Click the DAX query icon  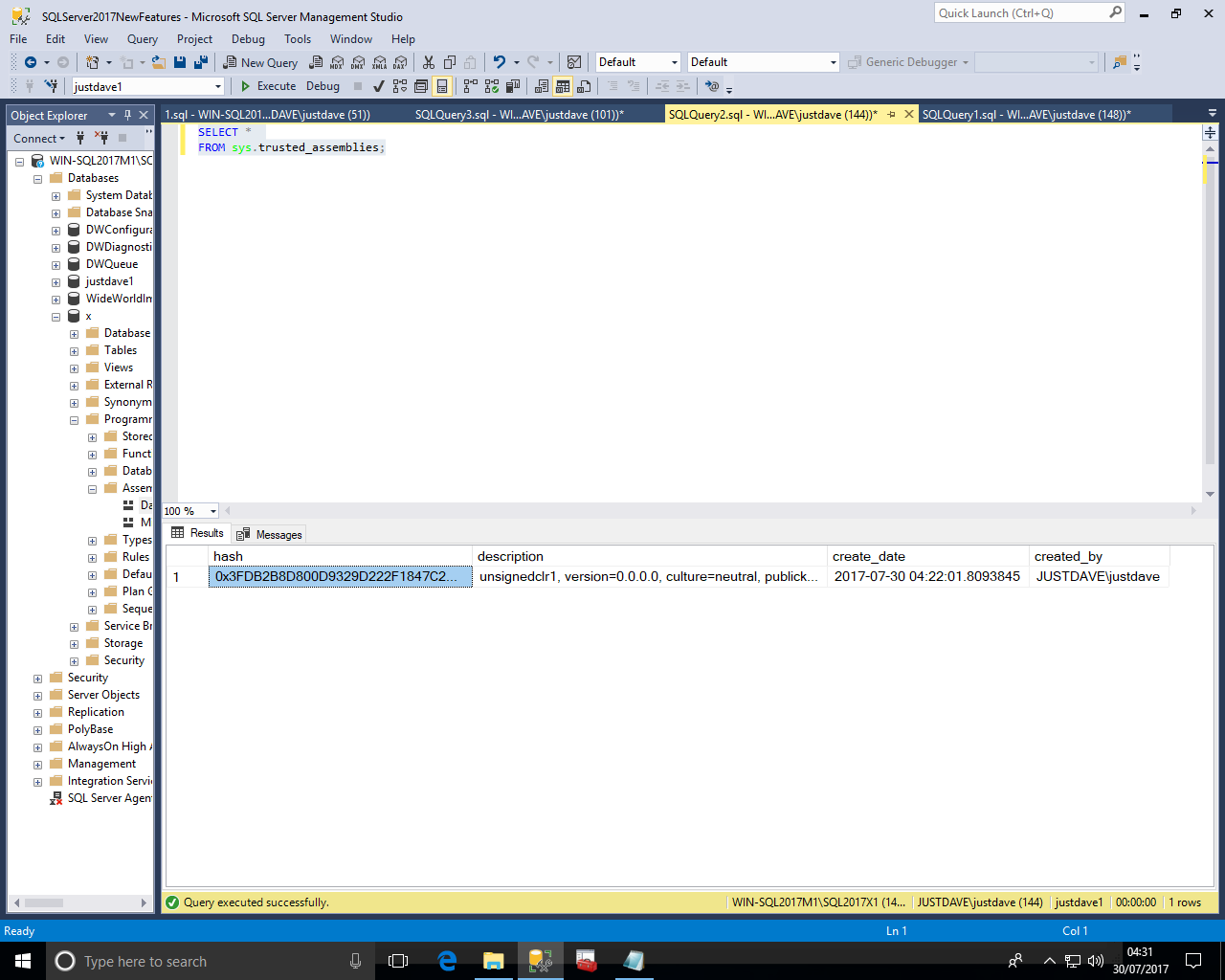tap(400, 62)
